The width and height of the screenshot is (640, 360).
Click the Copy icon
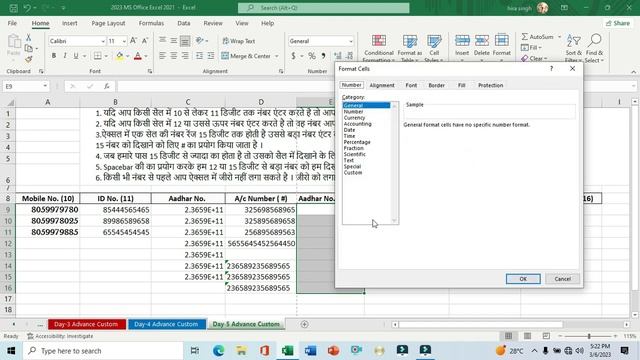point(29,48)
